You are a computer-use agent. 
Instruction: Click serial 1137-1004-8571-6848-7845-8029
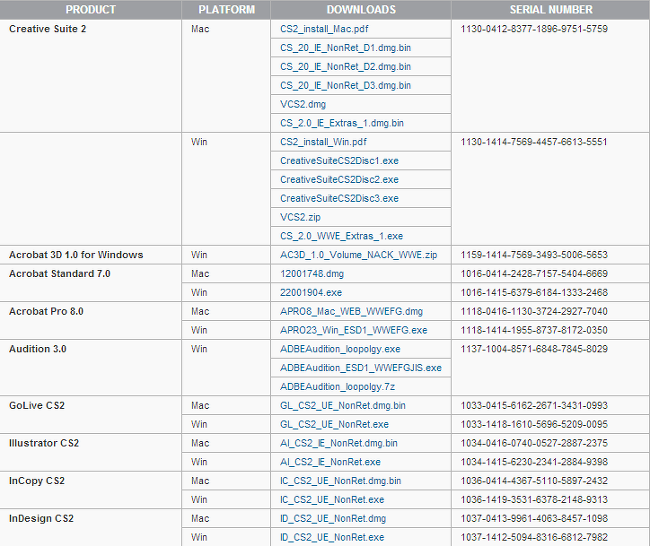[x=534, y=349]
